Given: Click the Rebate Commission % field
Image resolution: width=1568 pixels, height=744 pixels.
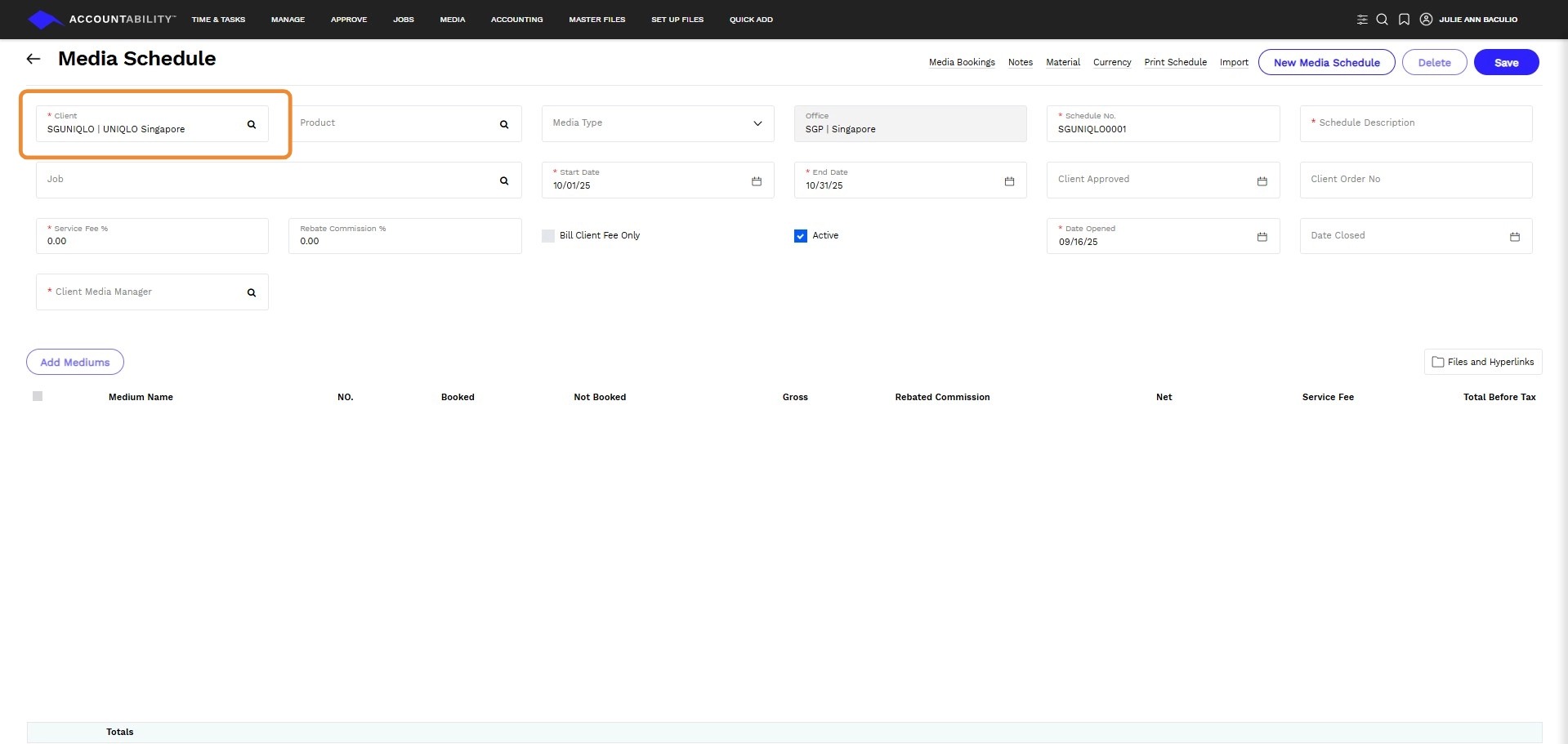Looking at the screenshot, I should [405, 236].
